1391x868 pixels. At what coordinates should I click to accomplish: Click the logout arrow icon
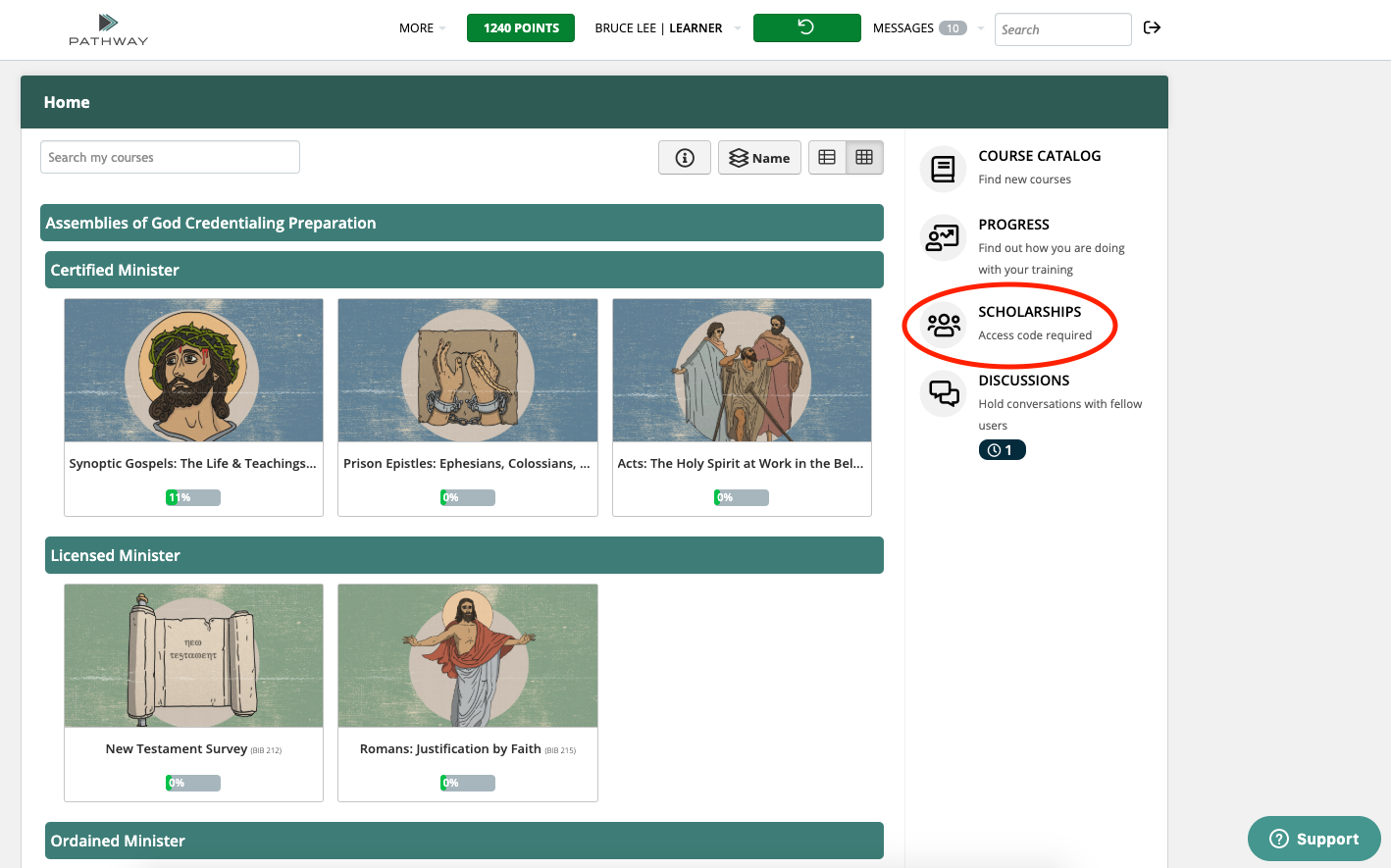1152,27
